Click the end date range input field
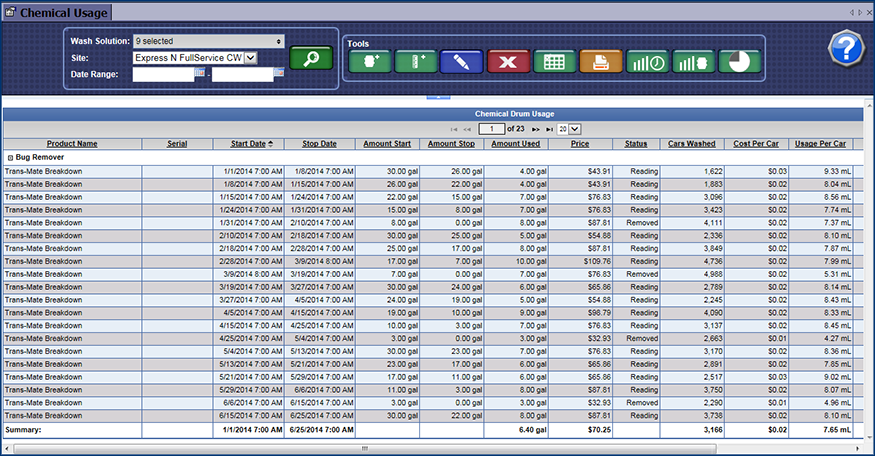Viewport: 875px width, 456px height. (242, 74)
